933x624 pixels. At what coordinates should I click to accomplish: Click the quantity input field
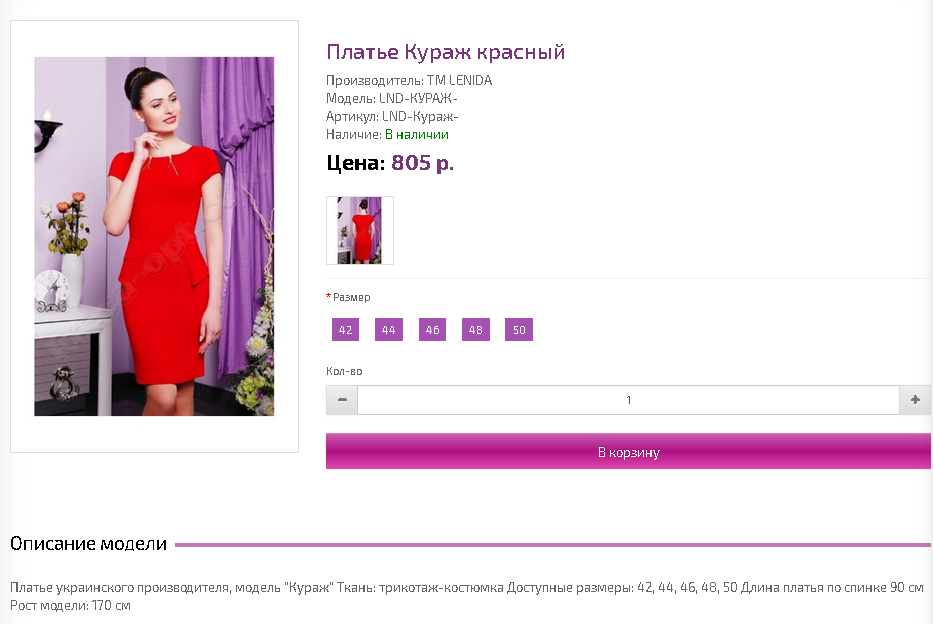coord(628,400)
